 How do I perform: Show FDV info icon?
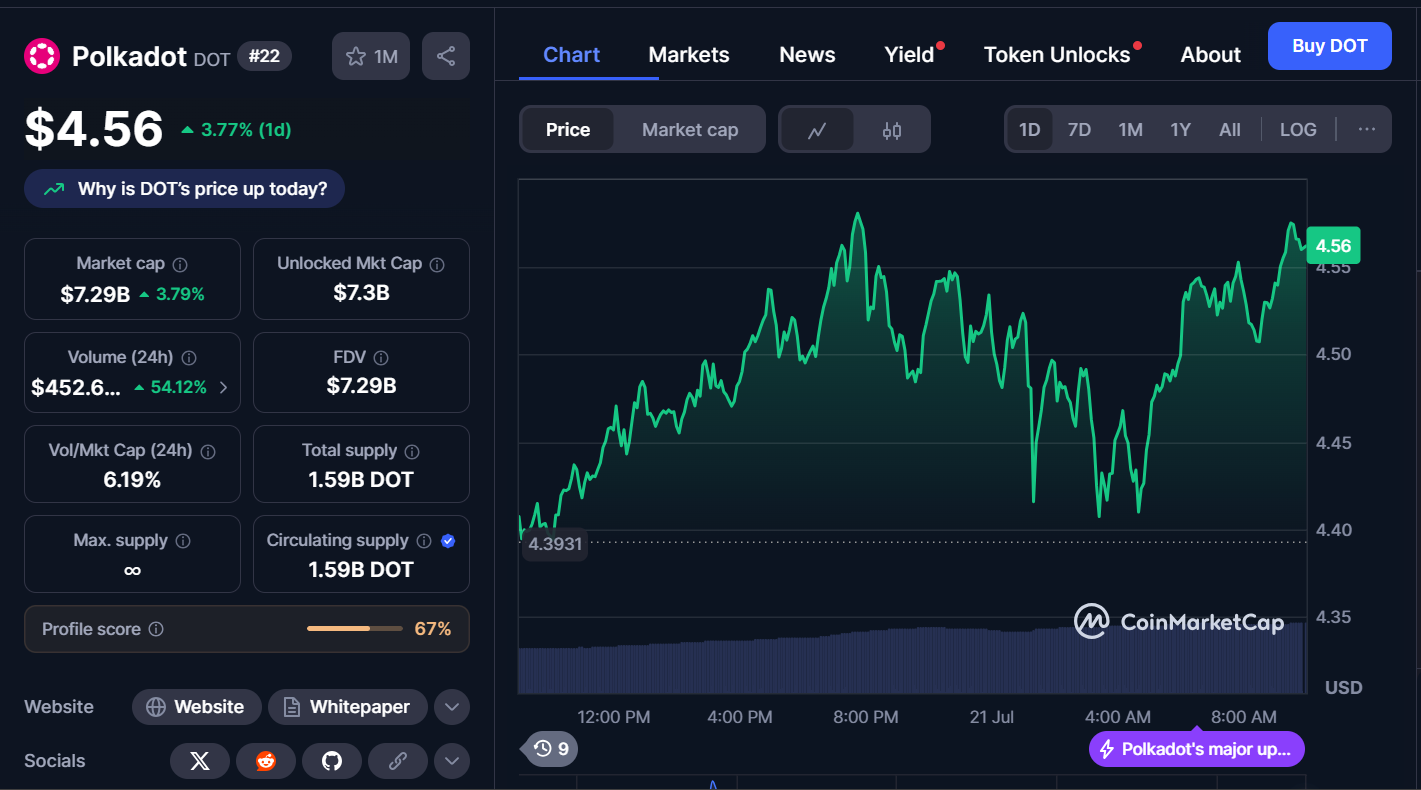(381, 358)
